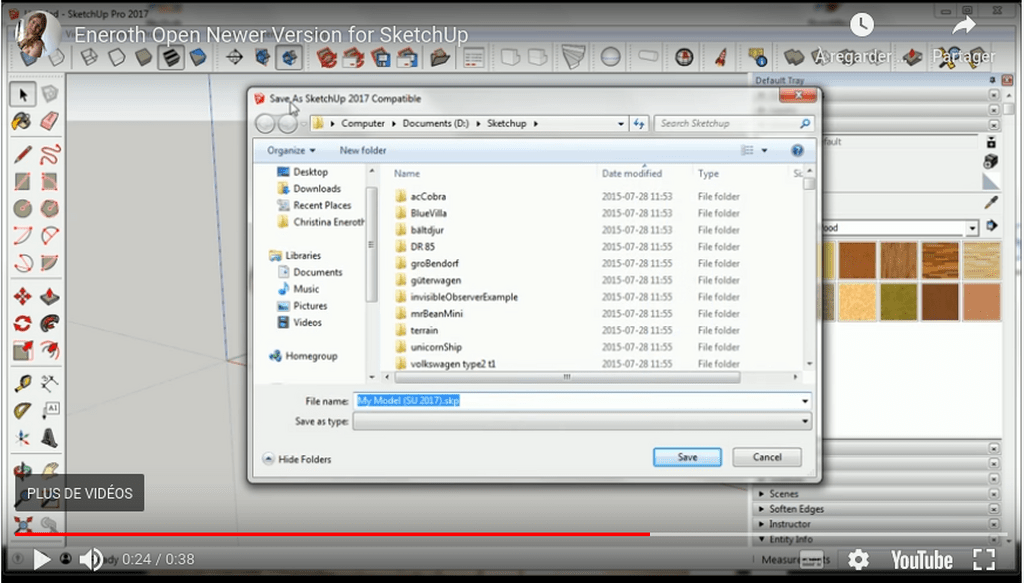1024x583 pixels.
Task: Toggle fullscreen video mode
Action: point(984,559)
